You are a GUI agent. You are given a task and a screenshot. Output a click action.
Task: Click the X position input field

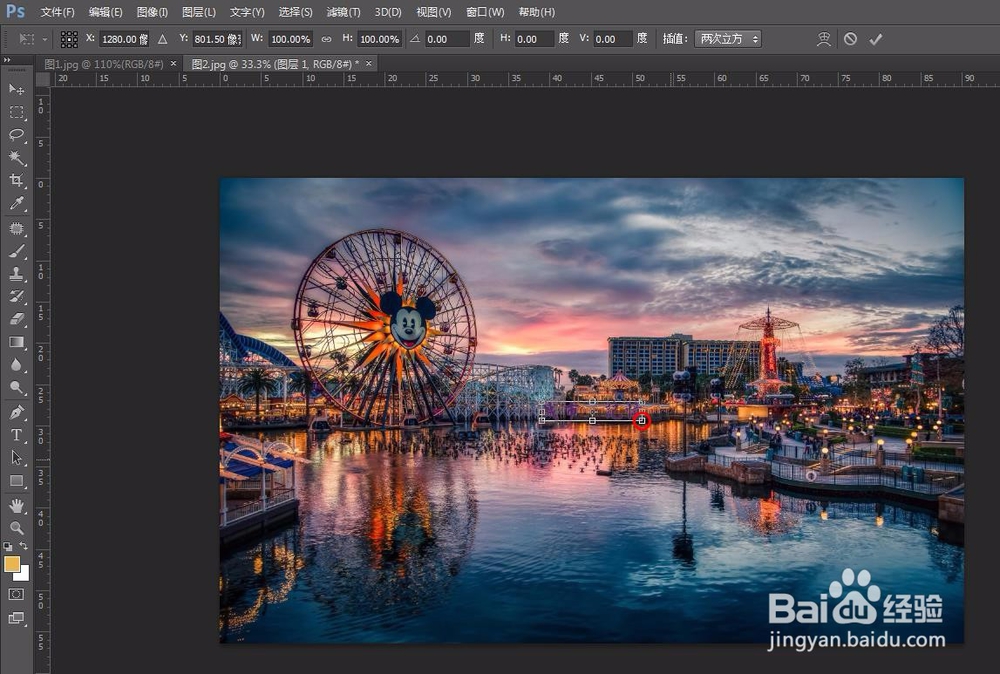coord(124,40)
